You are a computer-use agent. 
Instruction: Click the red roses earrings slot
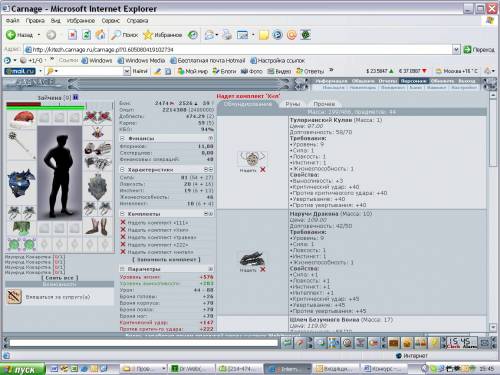(98, 117)
